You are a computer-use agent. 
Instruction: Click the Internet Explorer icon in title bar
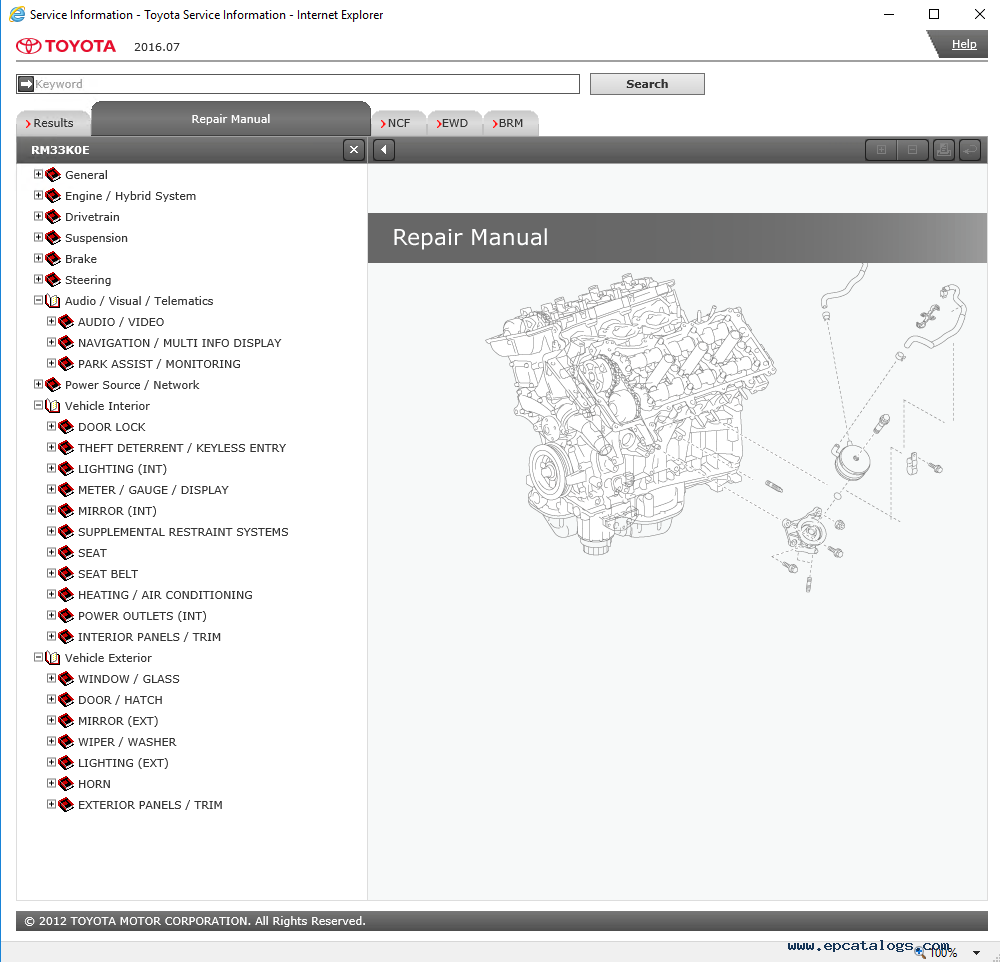click(17, 14)
